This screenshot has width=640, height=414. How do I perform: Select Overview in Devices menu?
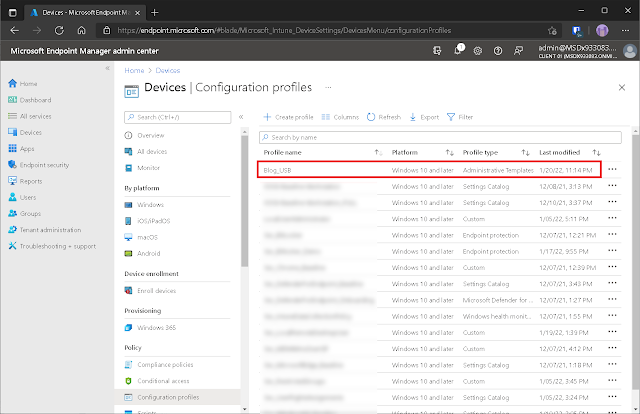coord(144,136)
